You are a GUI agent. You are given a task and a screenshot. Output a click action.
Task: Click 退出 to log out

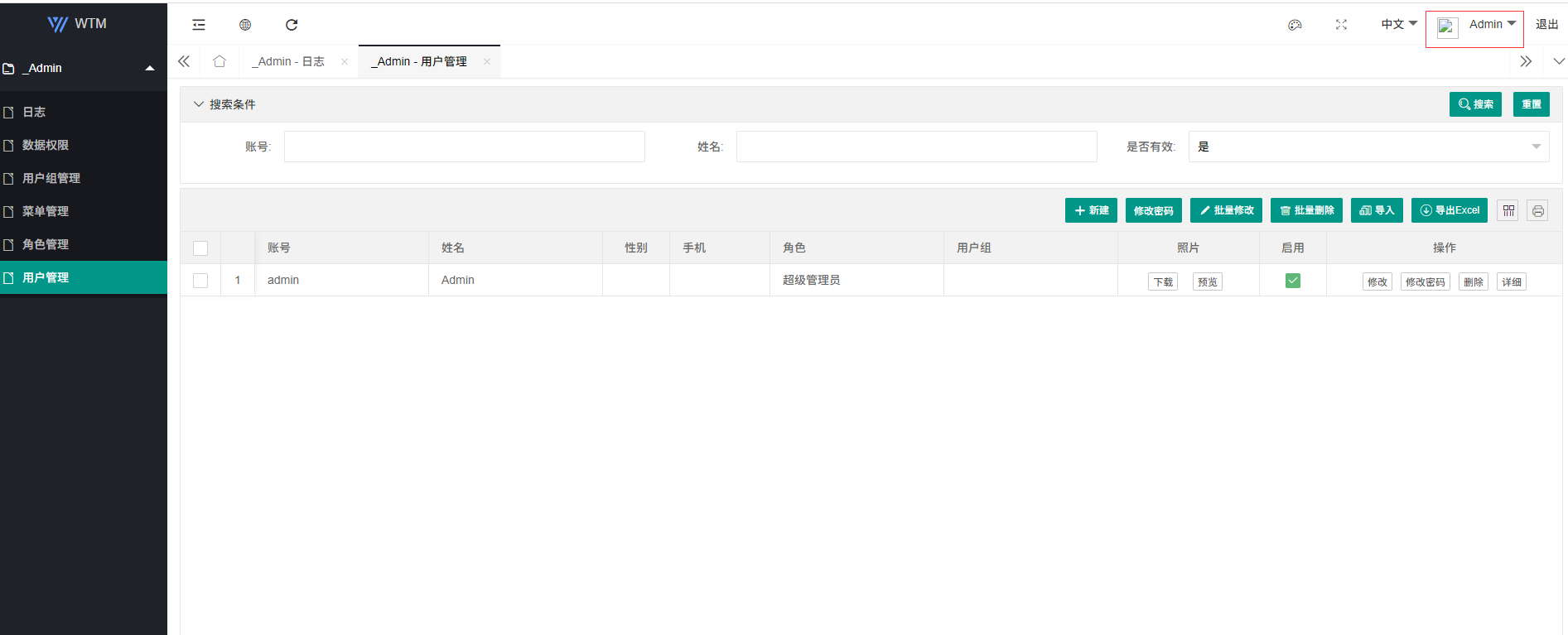coord(1546,24)
